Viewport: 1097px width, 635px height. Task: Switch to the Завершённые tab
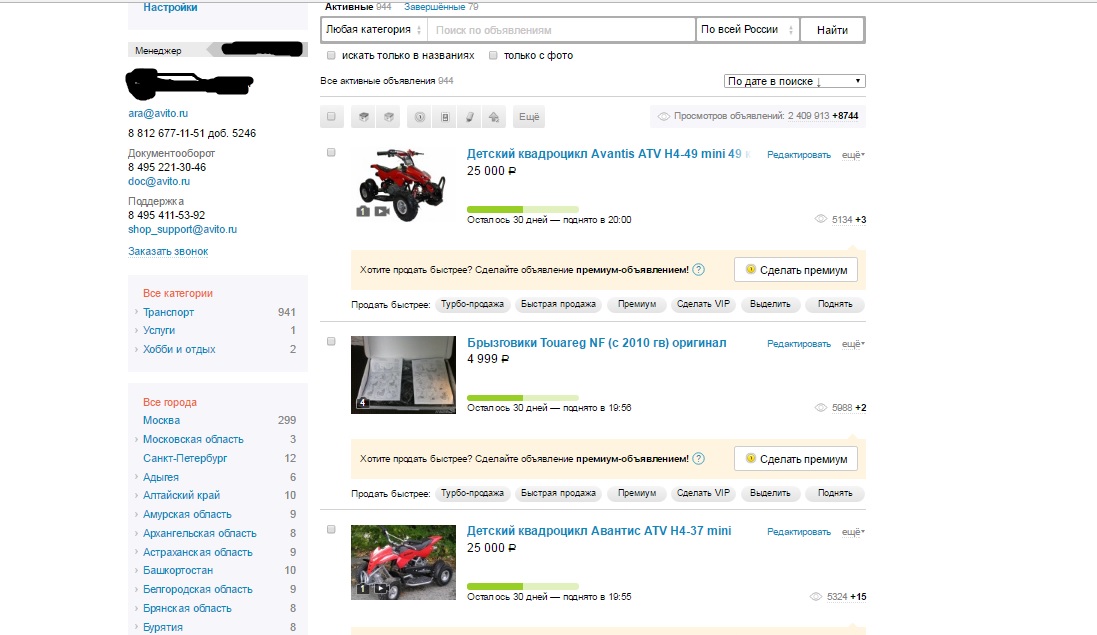(434, 6)
